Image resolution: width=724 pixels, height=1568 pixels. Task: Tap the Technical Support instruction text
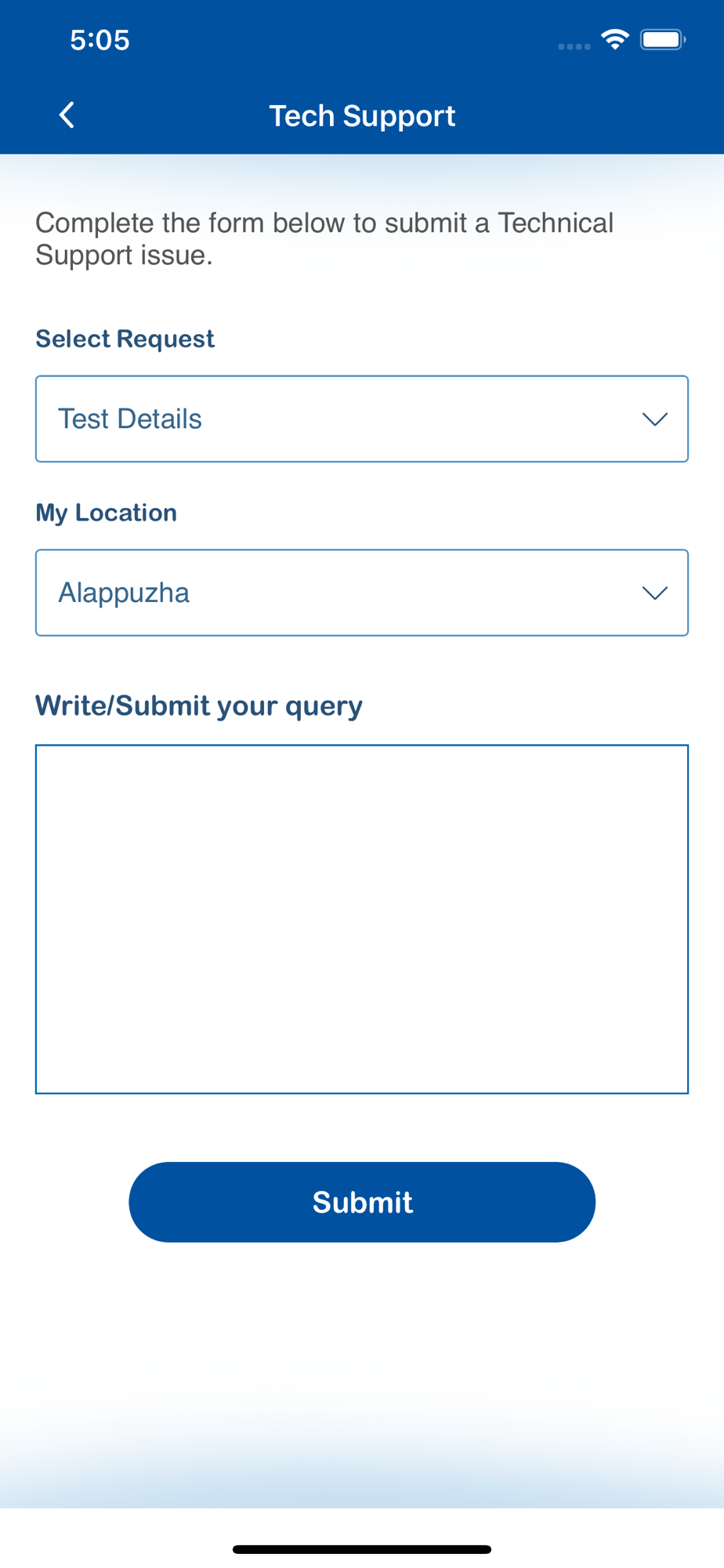324,239
